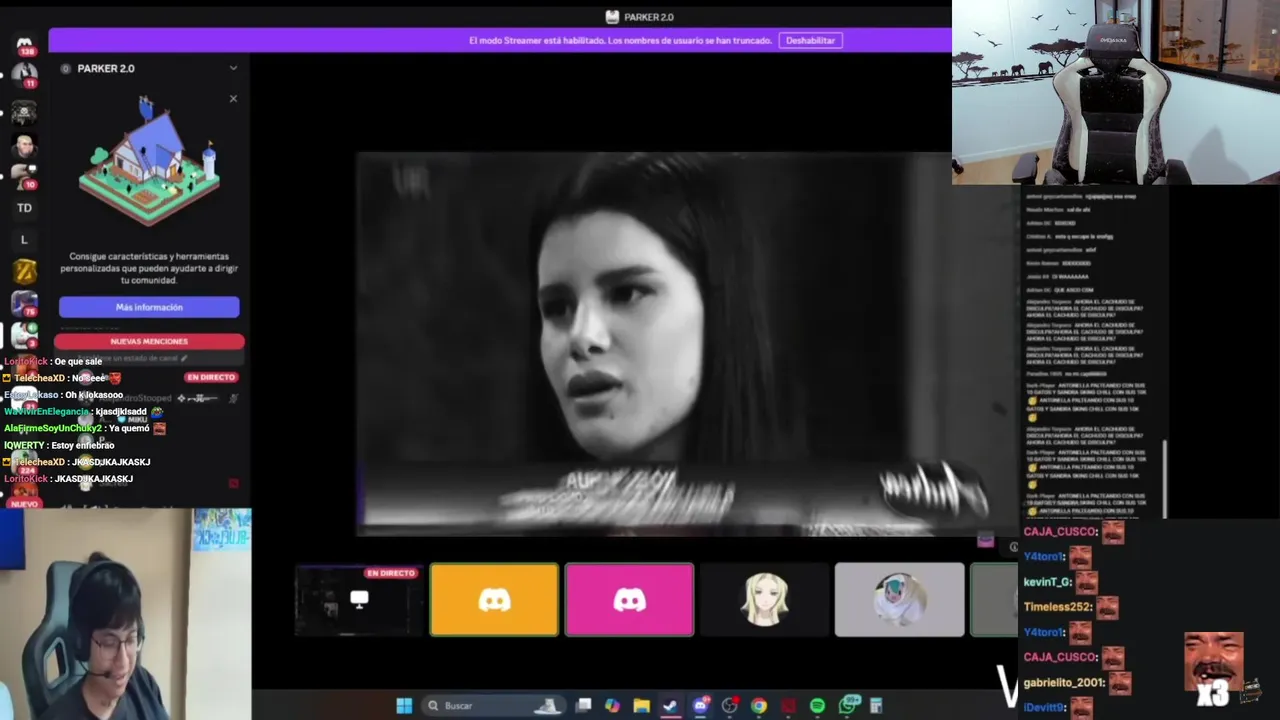The width and height of the screenshot is (1280, 720).
Task: Click the streamed chat scrollbar thumb
Action: click(x=1163, y=477)
